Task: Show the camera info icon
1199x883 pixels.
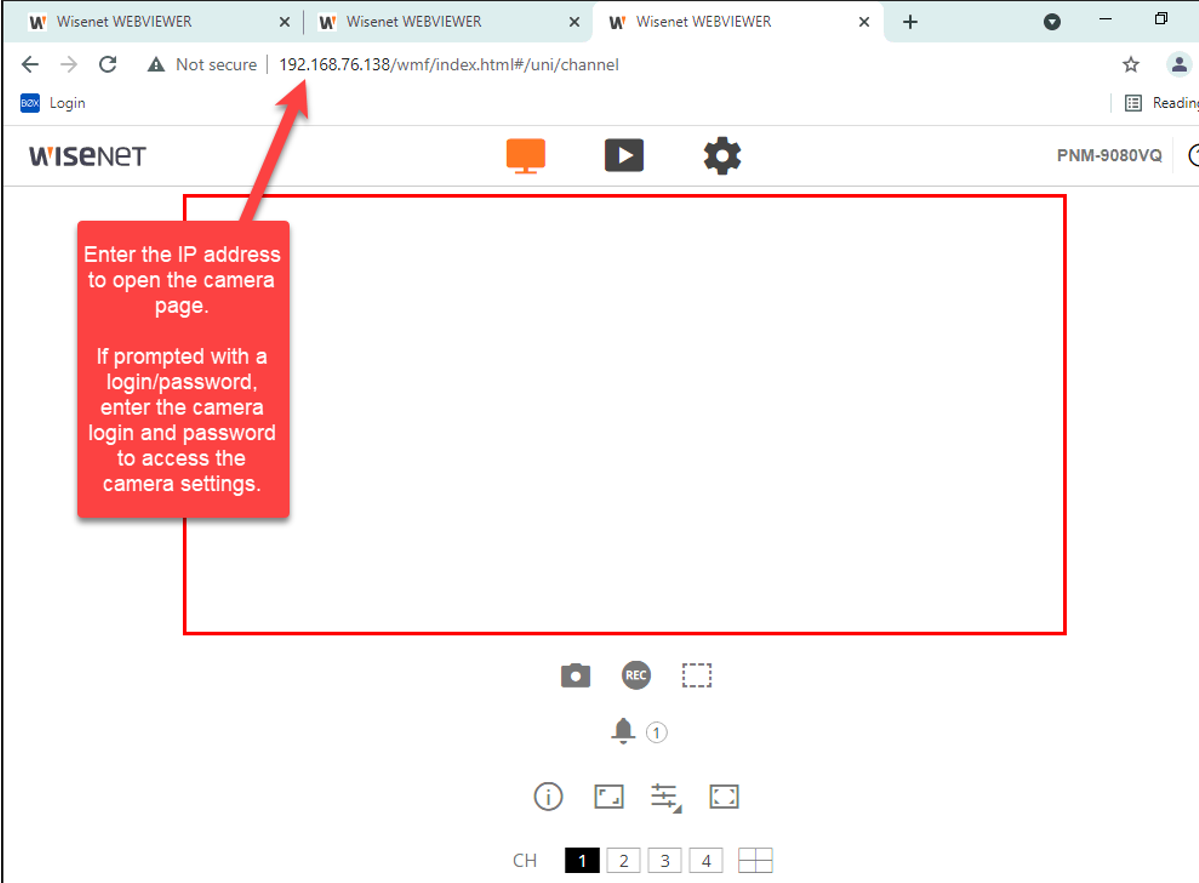Action: [548, 797]
